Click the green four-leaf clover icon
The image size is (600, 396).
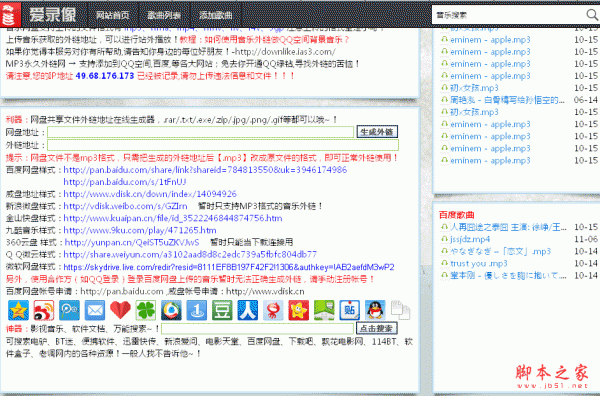point(146,310)
